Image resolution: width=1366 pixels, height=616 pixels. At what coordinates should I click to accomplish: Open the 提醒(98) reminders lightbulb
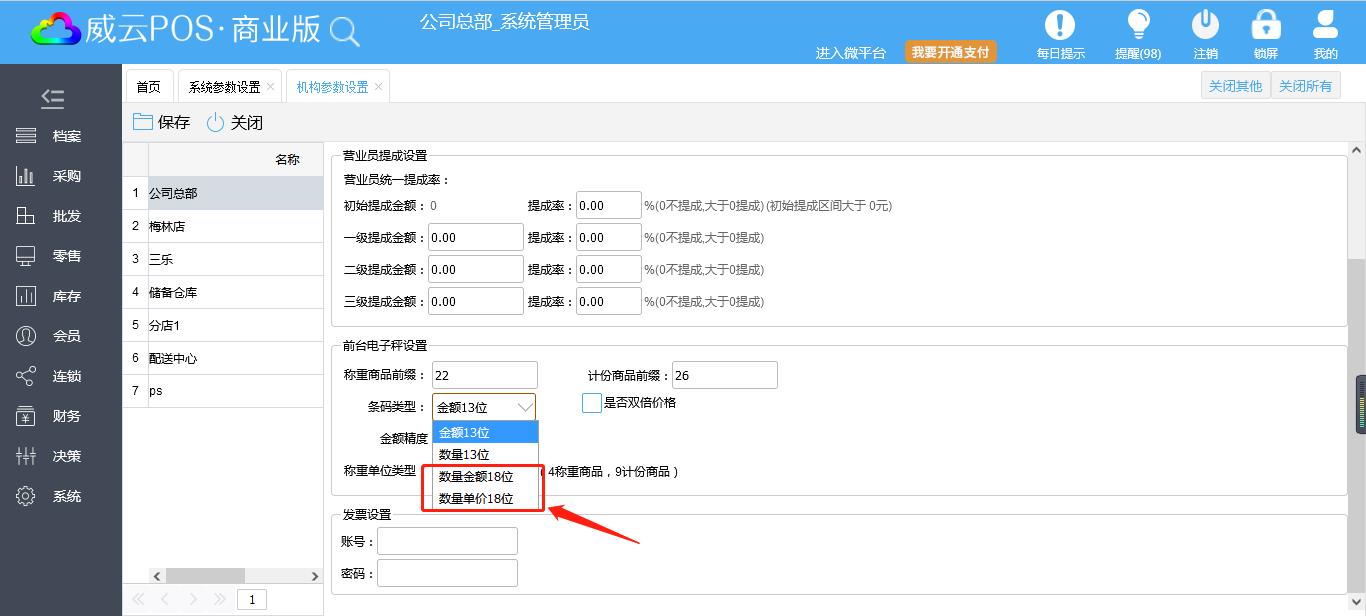(x=1138, y=26)
